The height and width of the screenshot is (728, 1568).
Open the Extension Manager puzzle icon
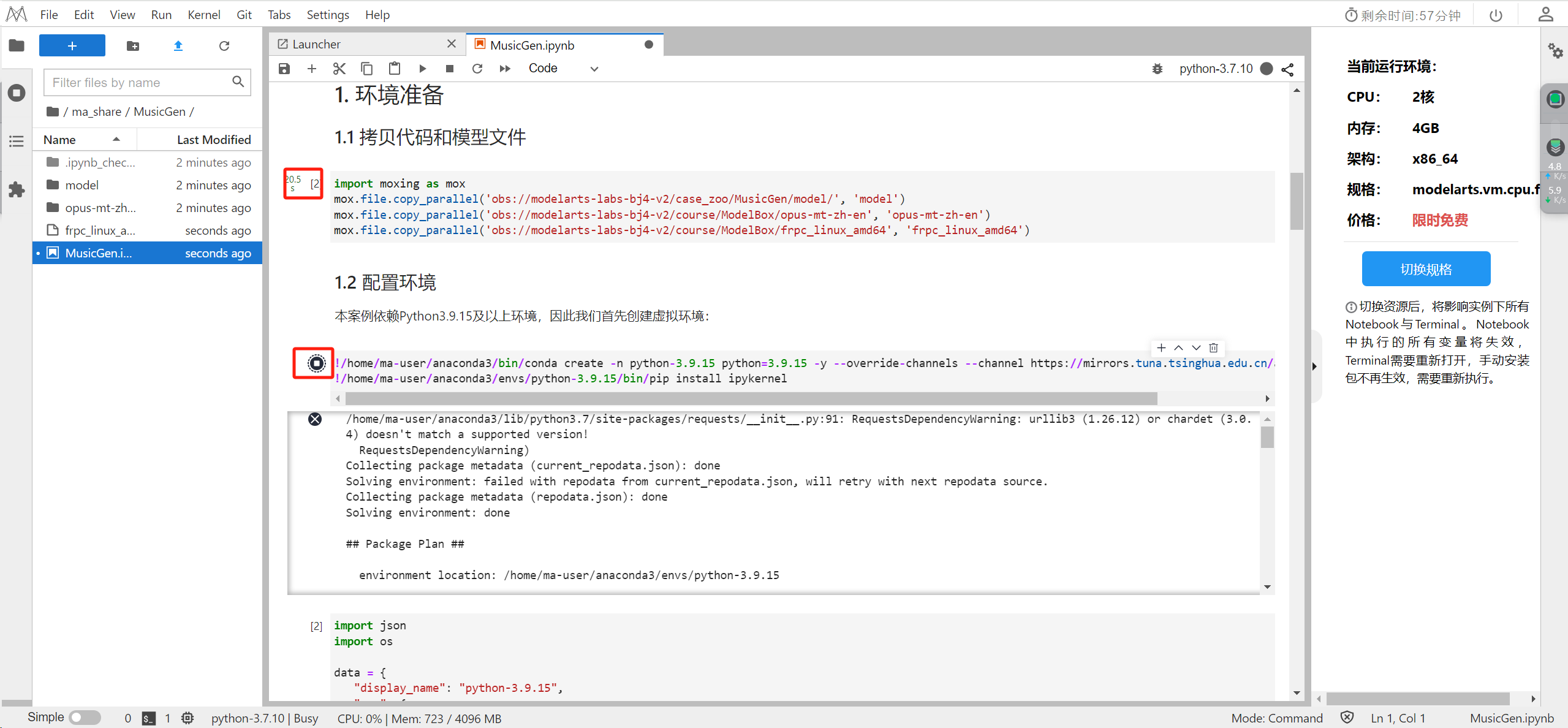click(17, 189)
